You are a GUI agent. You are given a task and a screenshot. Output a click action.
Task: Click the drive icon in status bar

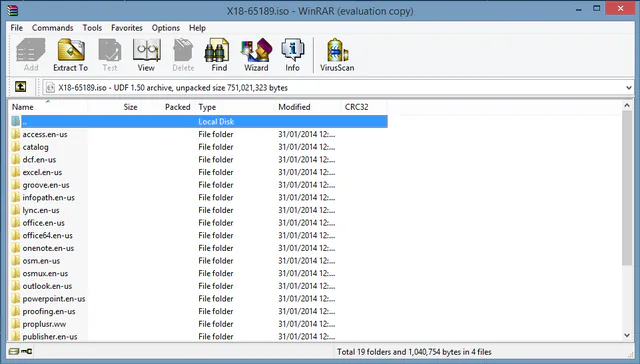[x=14, y=351]
